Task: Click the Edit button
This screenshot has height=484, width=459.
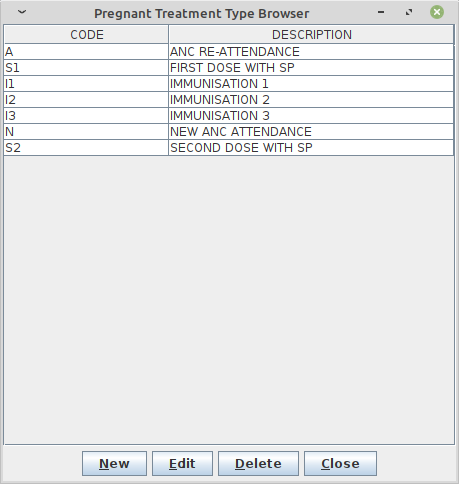Action: click(182, 463)
